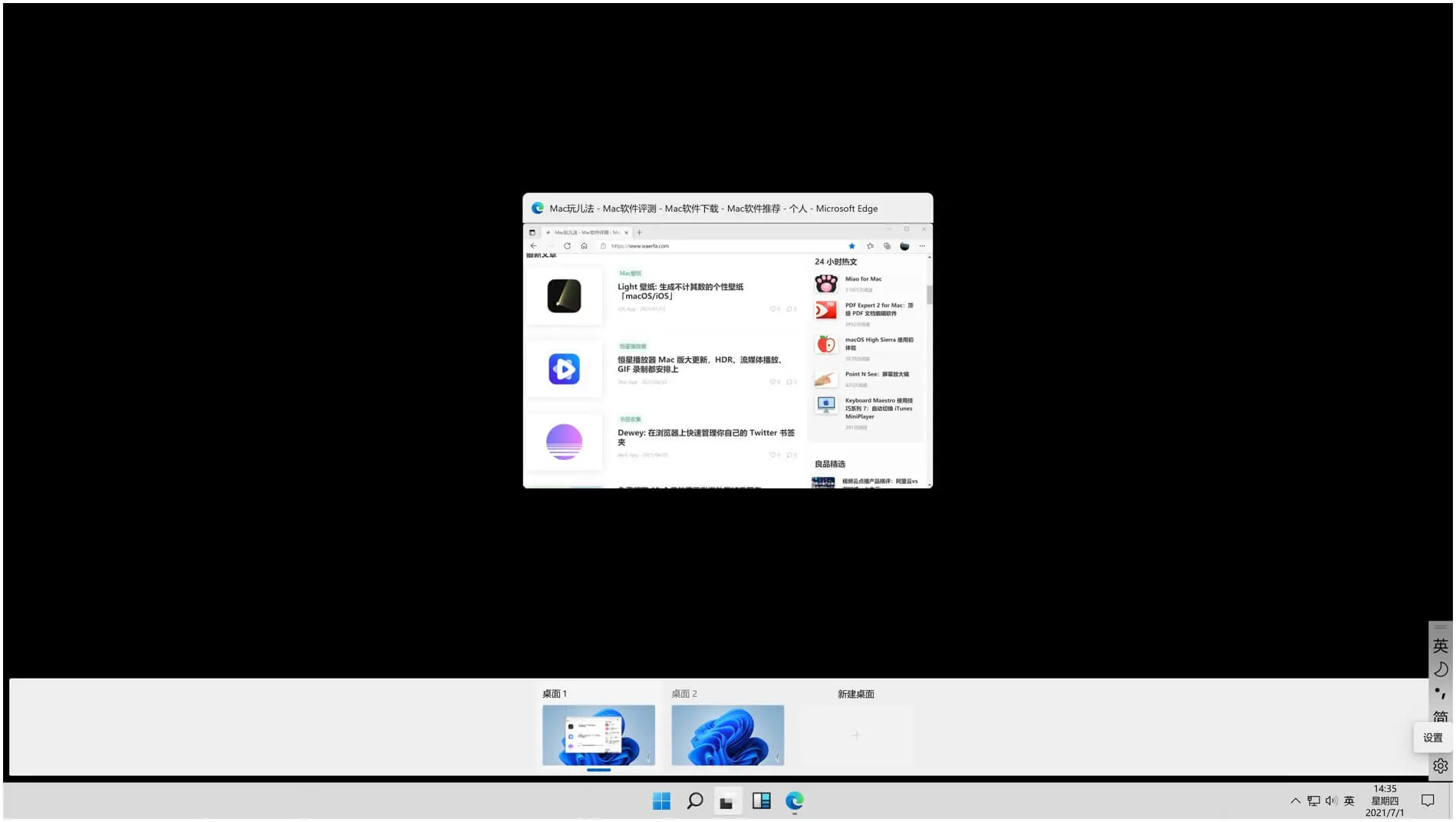Show hidden tray icons chevron
Viewport: 1456px width, 822px height.
pos(1295,801)
